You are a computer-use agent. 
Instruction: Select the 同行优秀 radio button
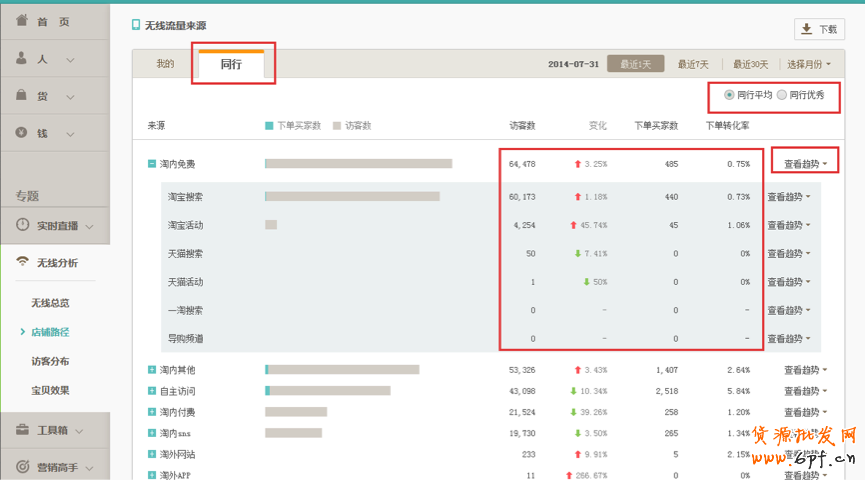[x=782, y=95]
